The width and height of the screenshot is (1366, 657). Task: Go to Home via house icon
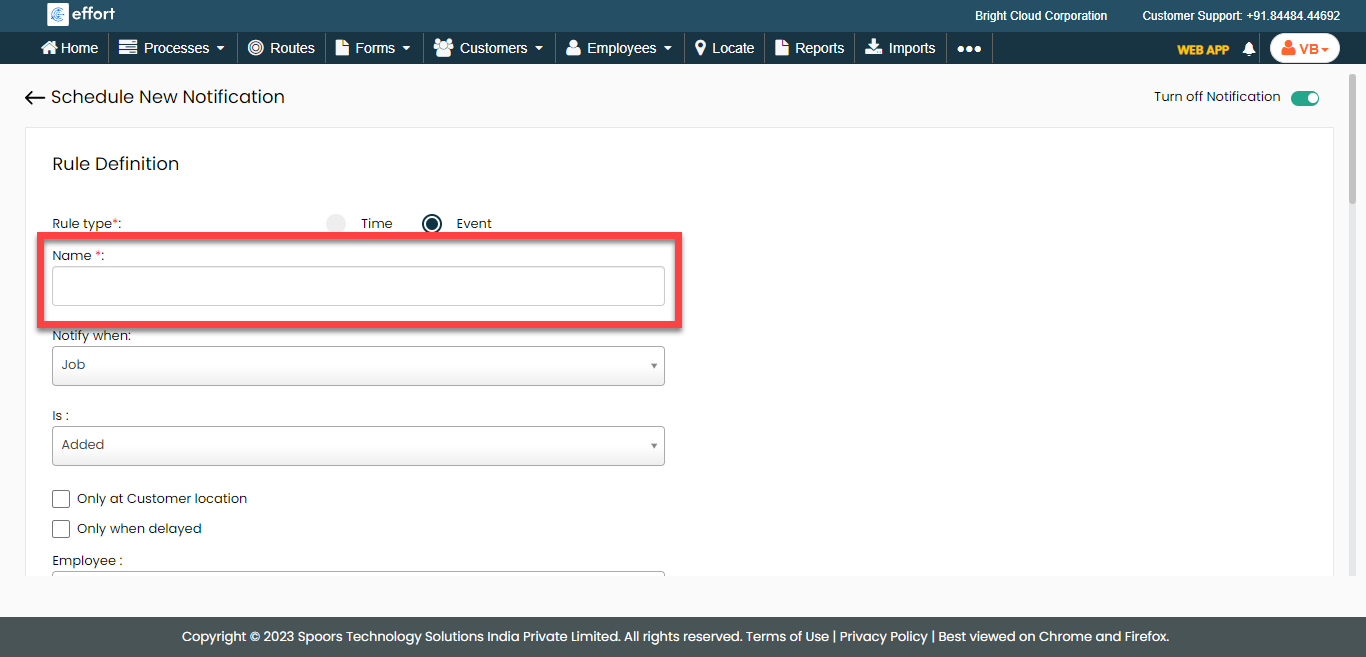pyautogui.click(x=49, y=48)
